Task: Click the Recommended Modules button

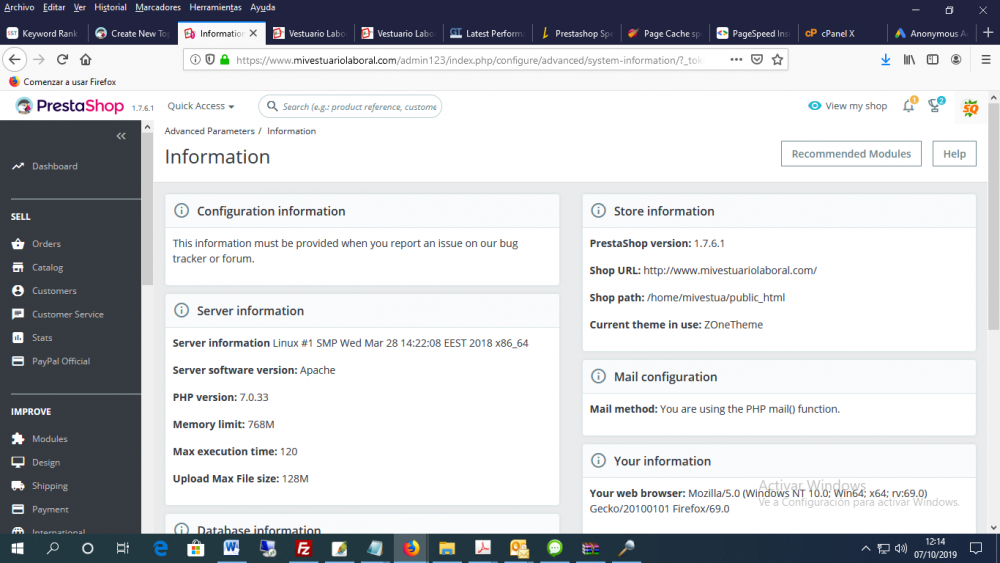Action: (851, 154)
